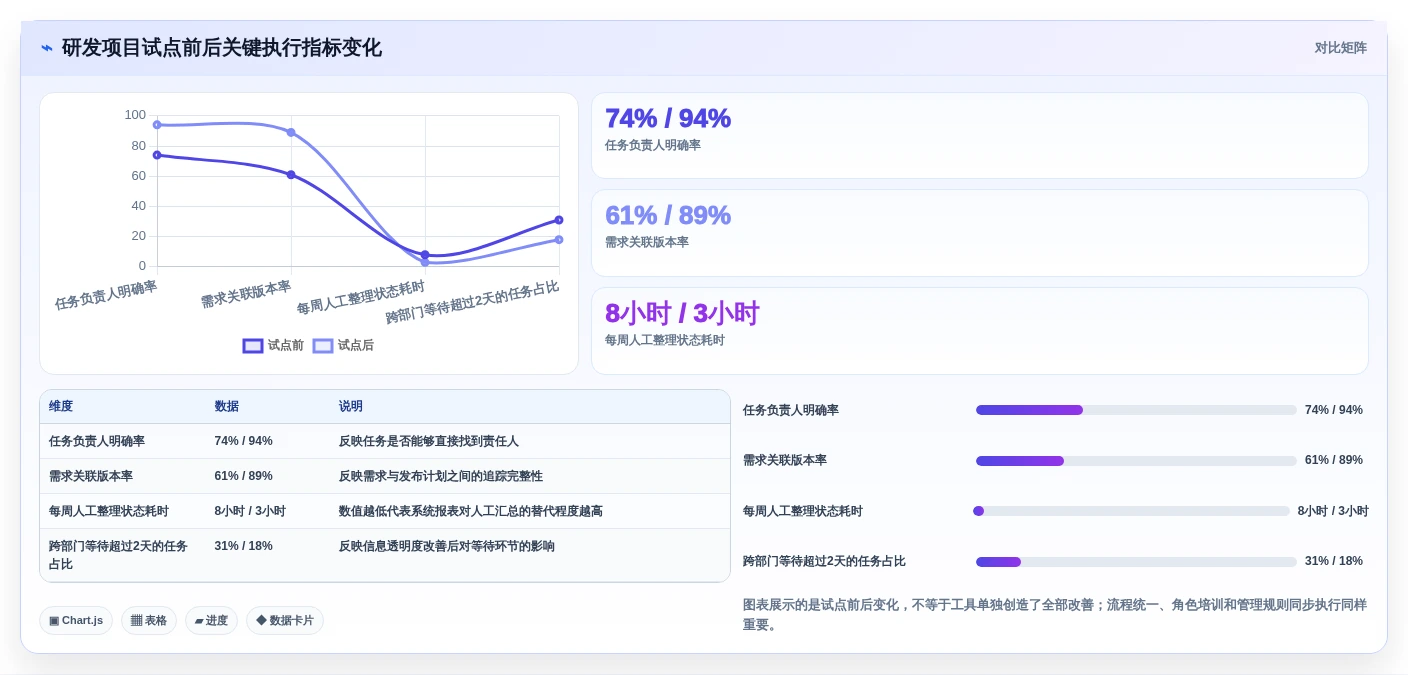Click the dashboard title 研发项目试点前后关键执行指标变化
This screenshot has width=1408, height=675.
coord(222,48)
